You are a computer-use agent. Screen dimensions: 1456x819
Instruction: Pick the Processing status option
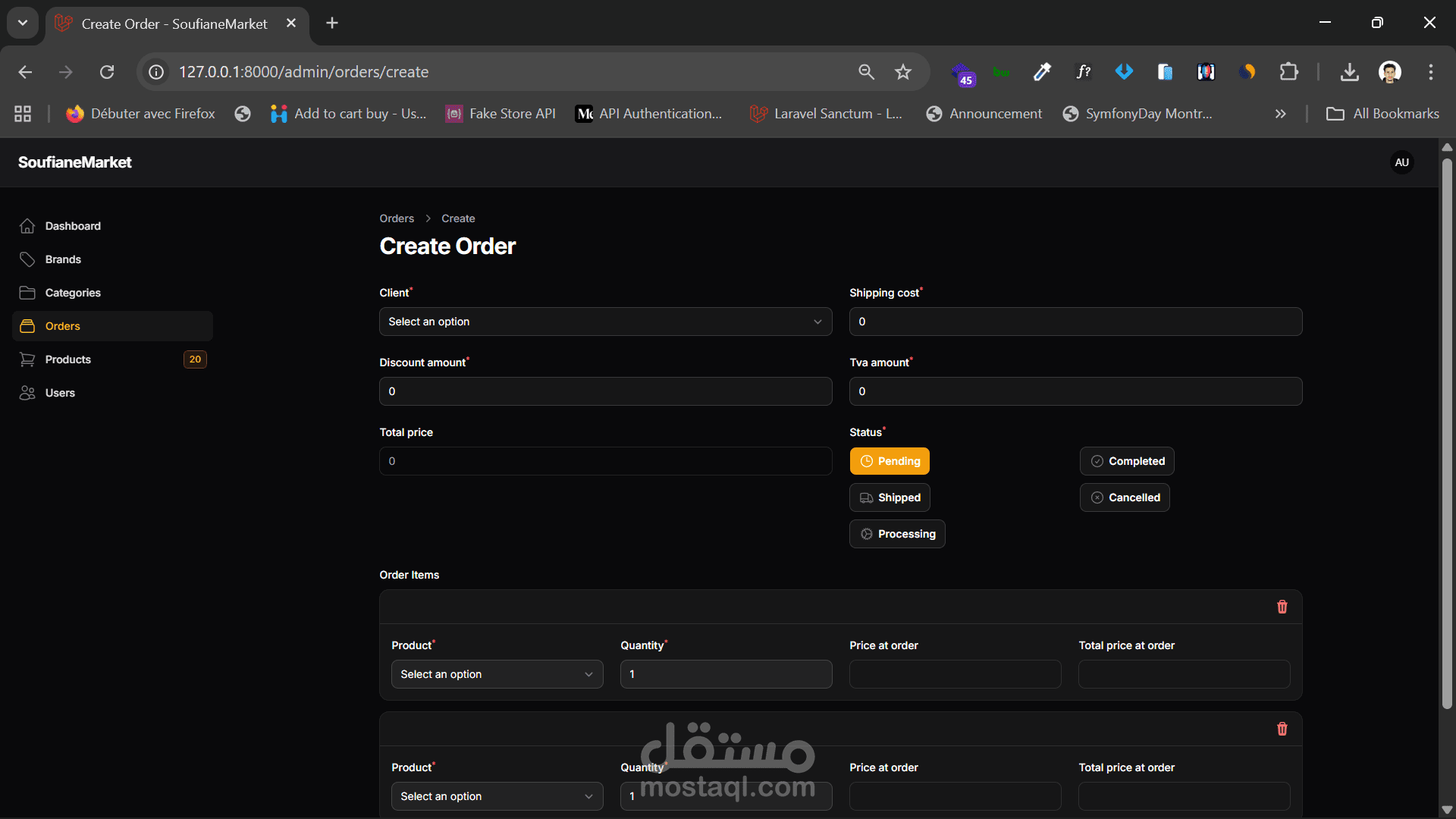[897, 534]
